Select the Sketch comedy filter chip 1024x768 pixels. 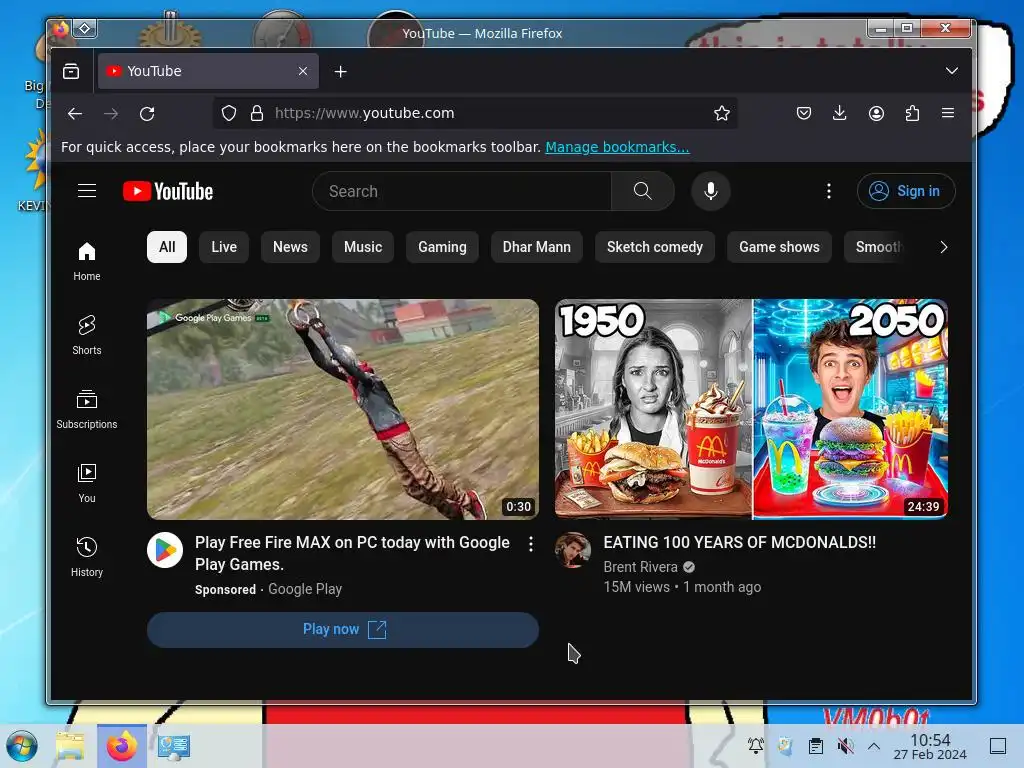pos(655,247)
